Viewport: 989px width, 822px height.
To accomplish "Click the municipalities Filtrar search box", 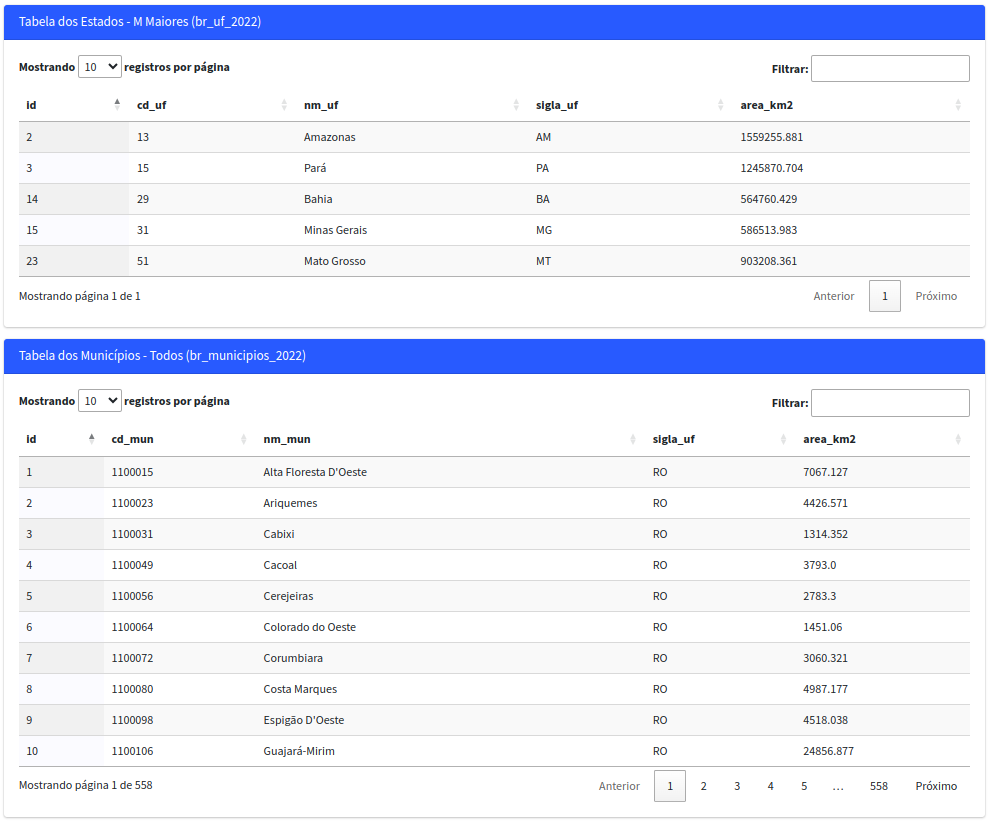I will (x=889, y=402).
